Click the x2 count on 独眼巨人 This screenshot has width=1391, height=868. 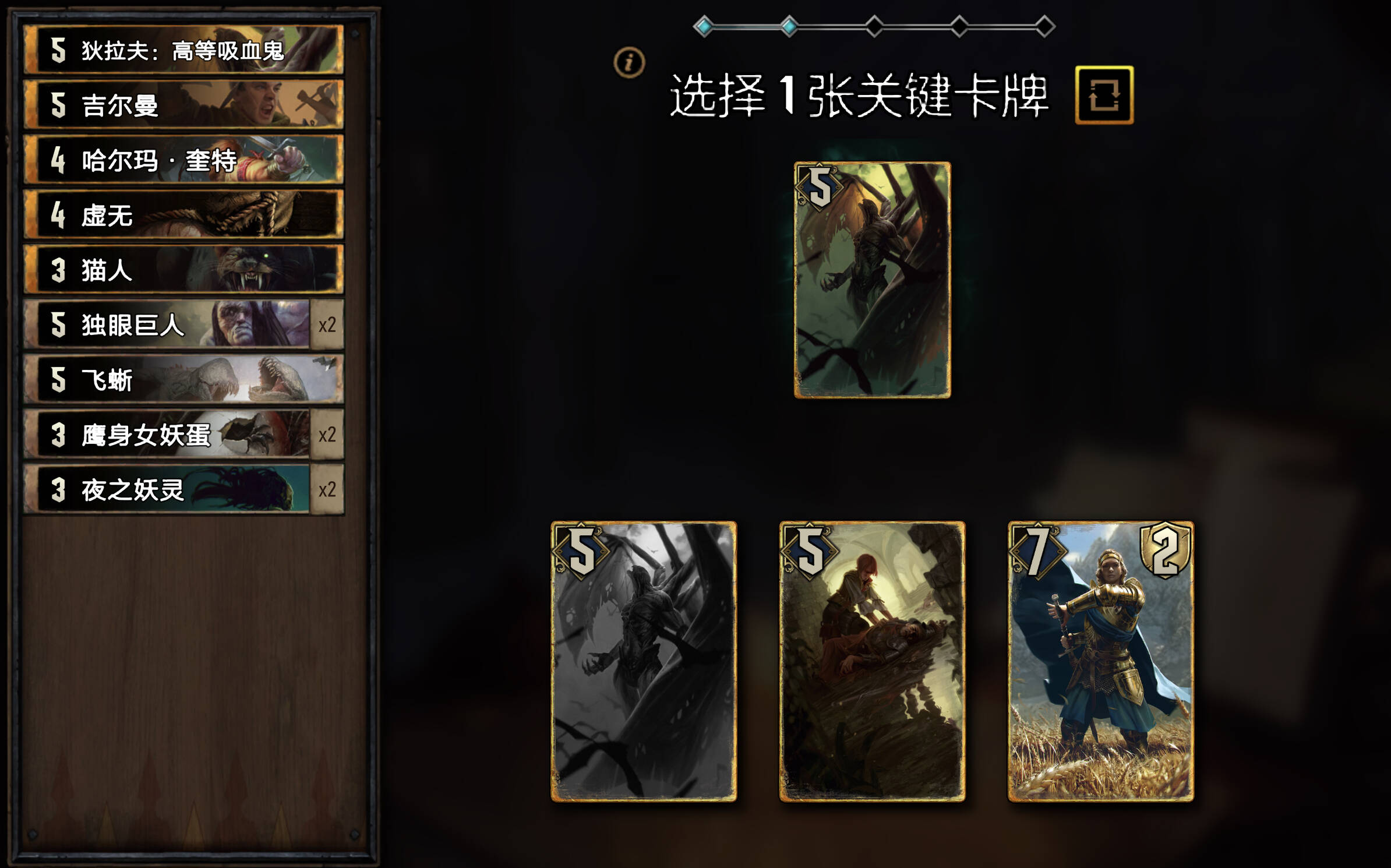coord(327,324)
